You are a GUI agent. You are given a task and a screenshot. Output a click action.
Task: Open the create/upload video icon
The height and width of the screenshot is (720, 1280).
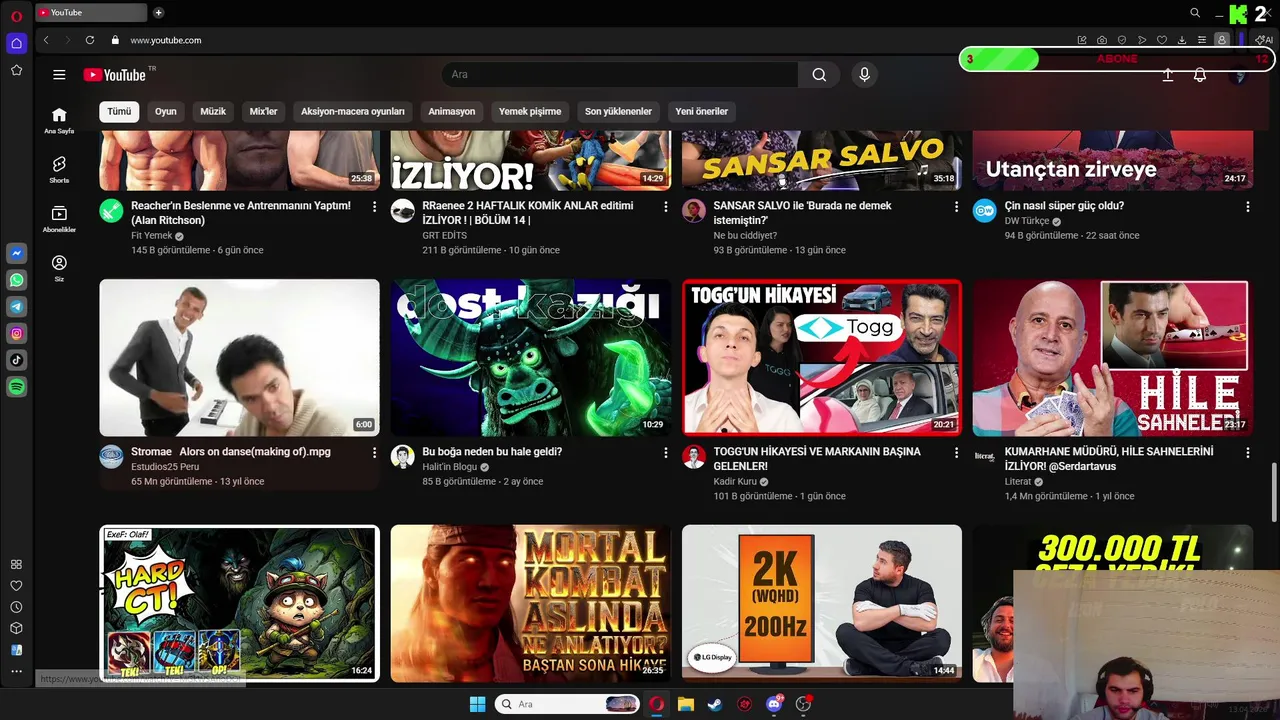(1167, 75)
